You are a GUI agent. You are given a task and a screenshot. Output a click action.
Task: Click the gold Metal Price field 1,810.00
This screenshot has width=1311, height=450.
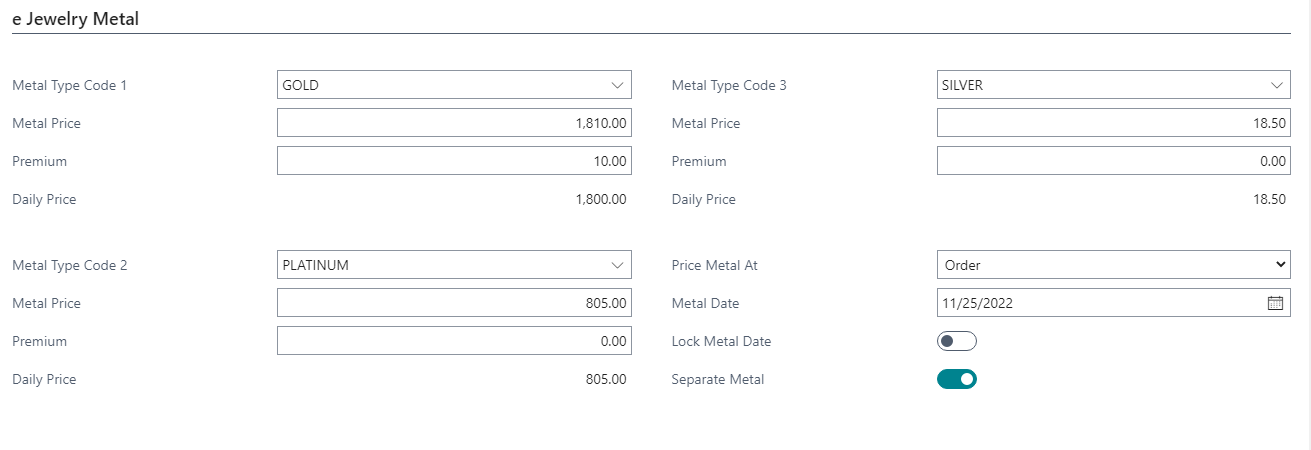[x=454, y=123]
